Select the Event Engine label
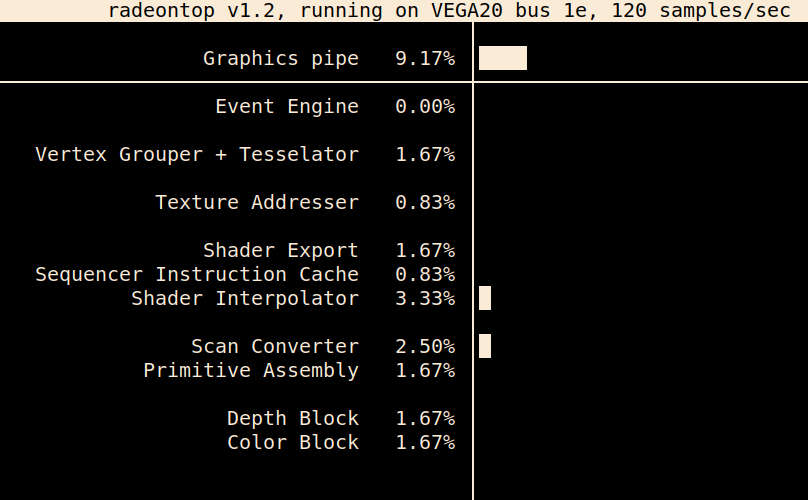The width and height of the screenshot is (808, 500). click(287, 107)
